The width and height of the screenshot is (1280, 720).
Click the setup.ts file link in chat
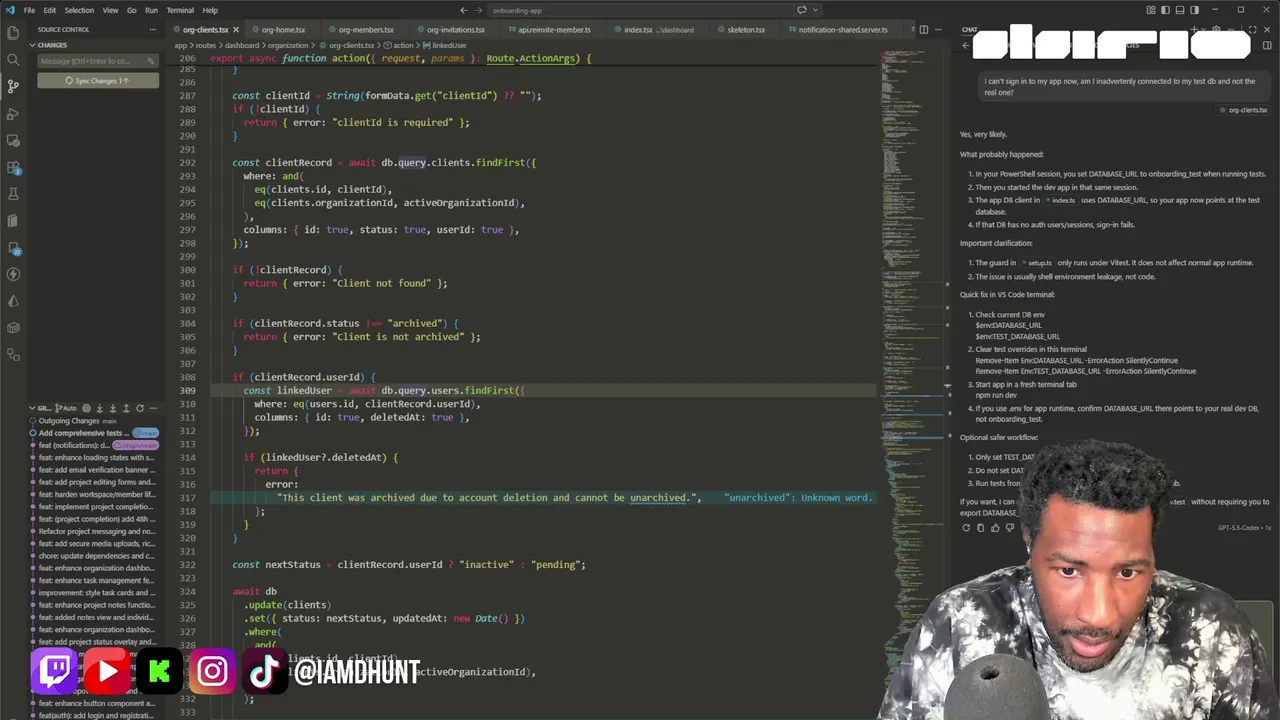[x=1036, y=263]
